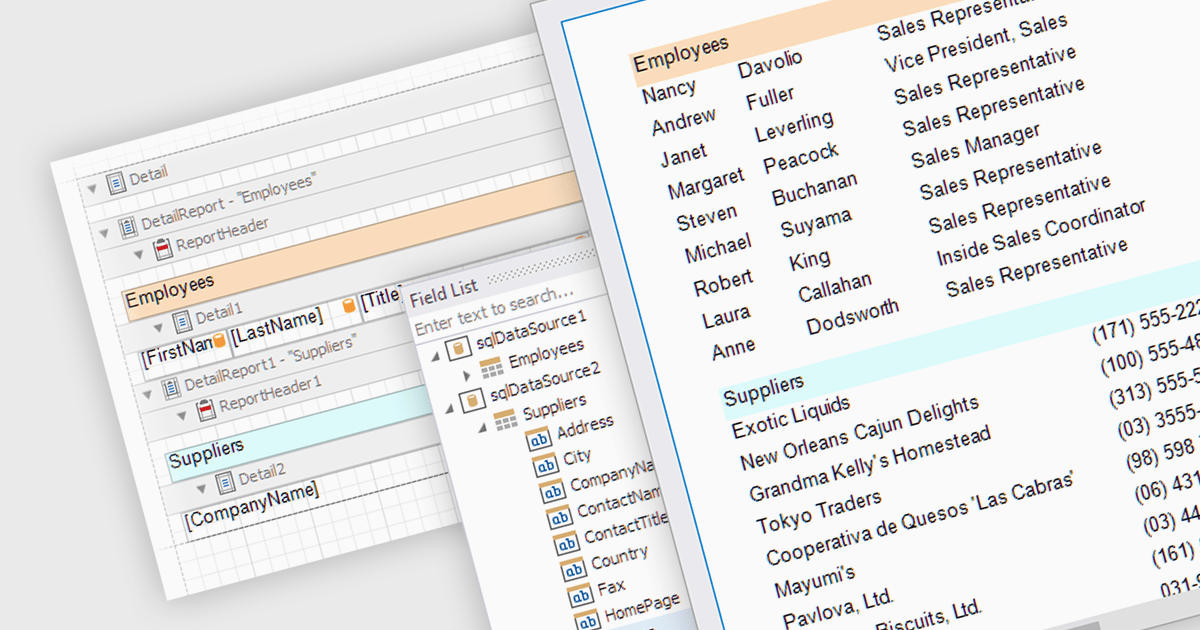This screenshot has height=630, width=1200.
Task: Select the City field in Field List
Action: click(576, 457)
